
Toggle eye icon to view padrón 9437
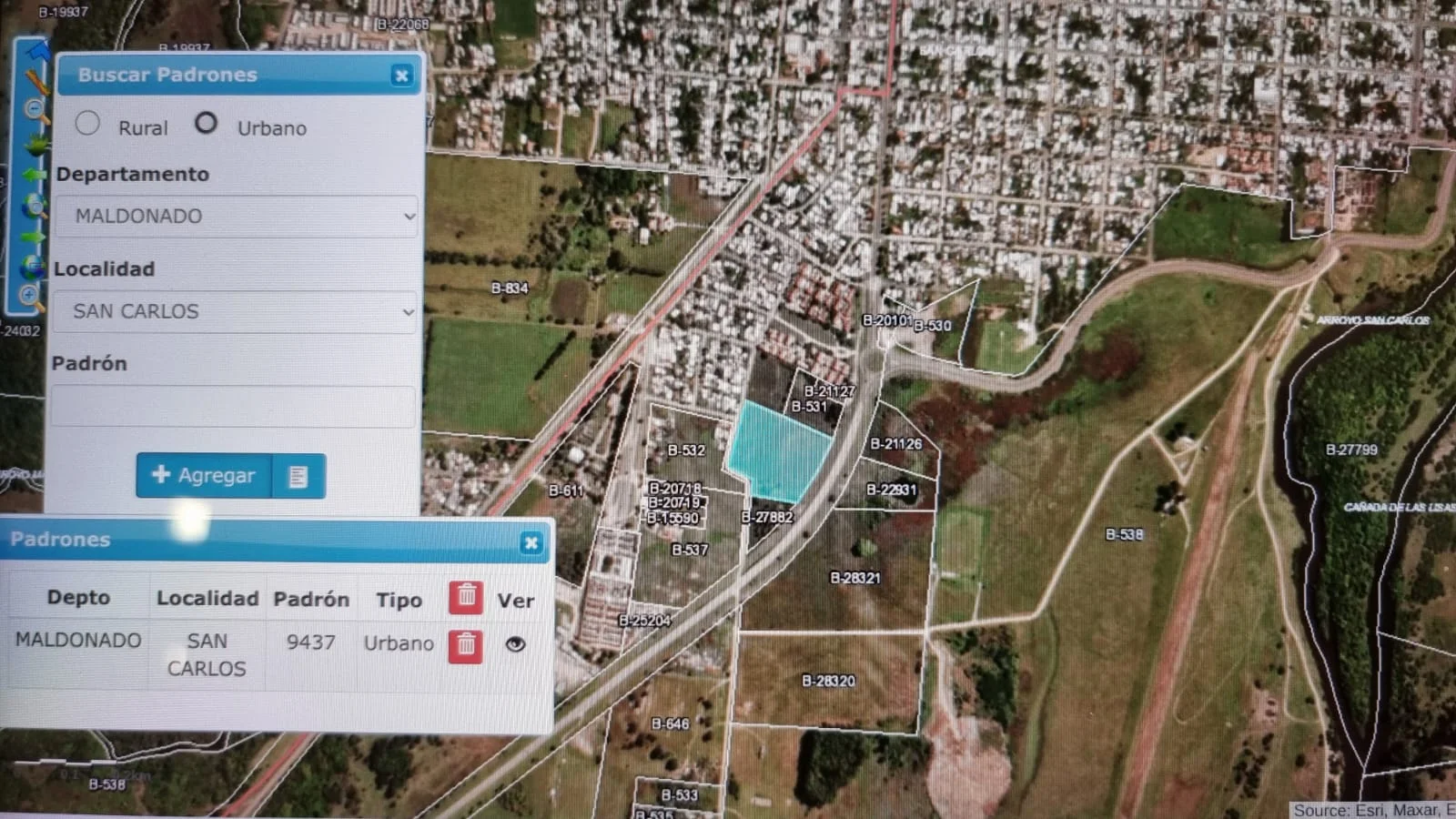click(515, 644)
